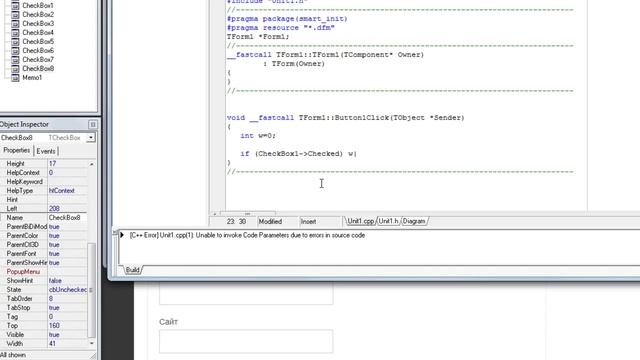640x360 pixels.
Task: Close the Object Inspector panel
Action: (x=93, y=124)
